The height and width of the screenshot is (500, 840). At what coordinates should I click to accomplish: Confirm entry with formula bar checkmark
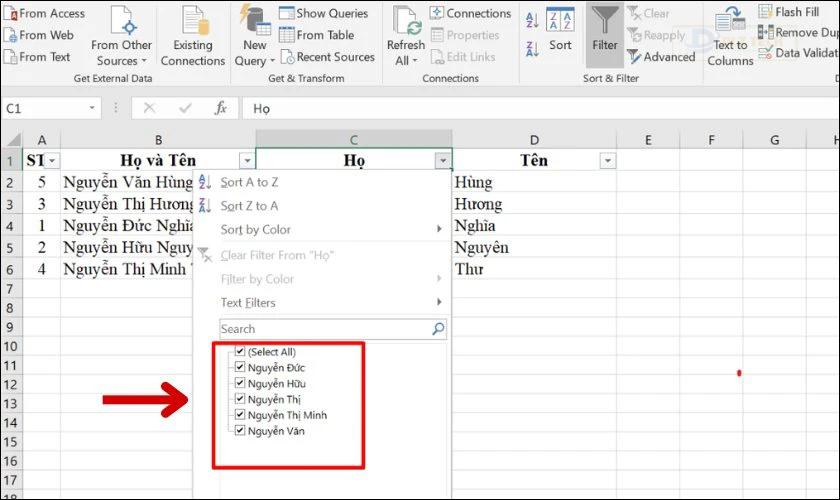[x=185, y=109]
